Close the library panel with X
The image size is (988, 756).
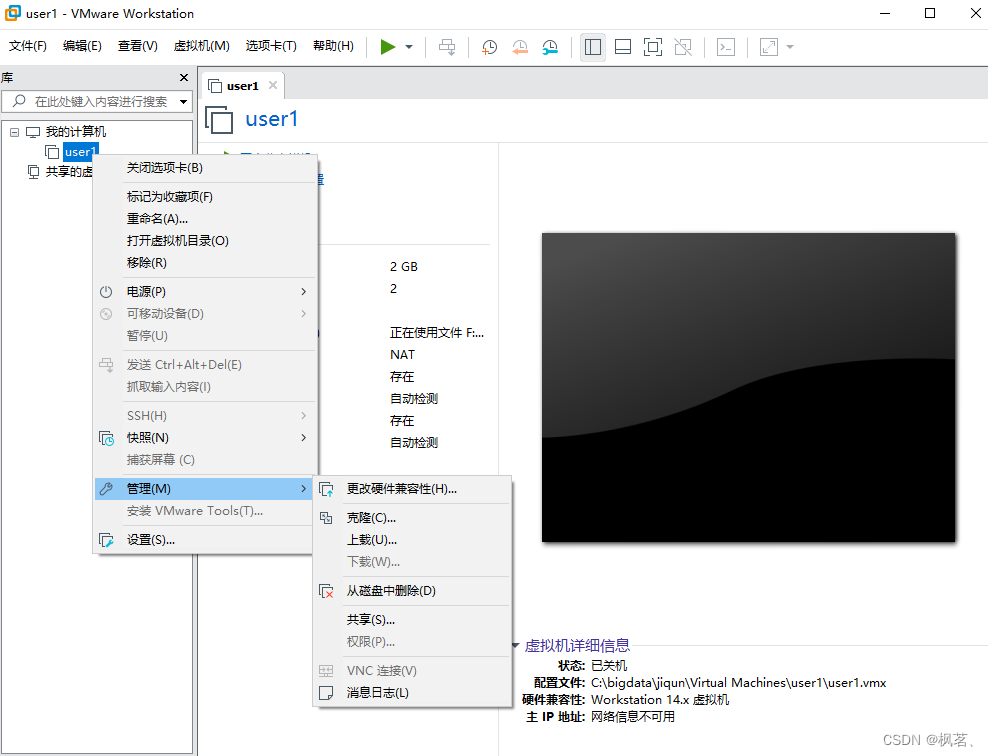point(184,77)
